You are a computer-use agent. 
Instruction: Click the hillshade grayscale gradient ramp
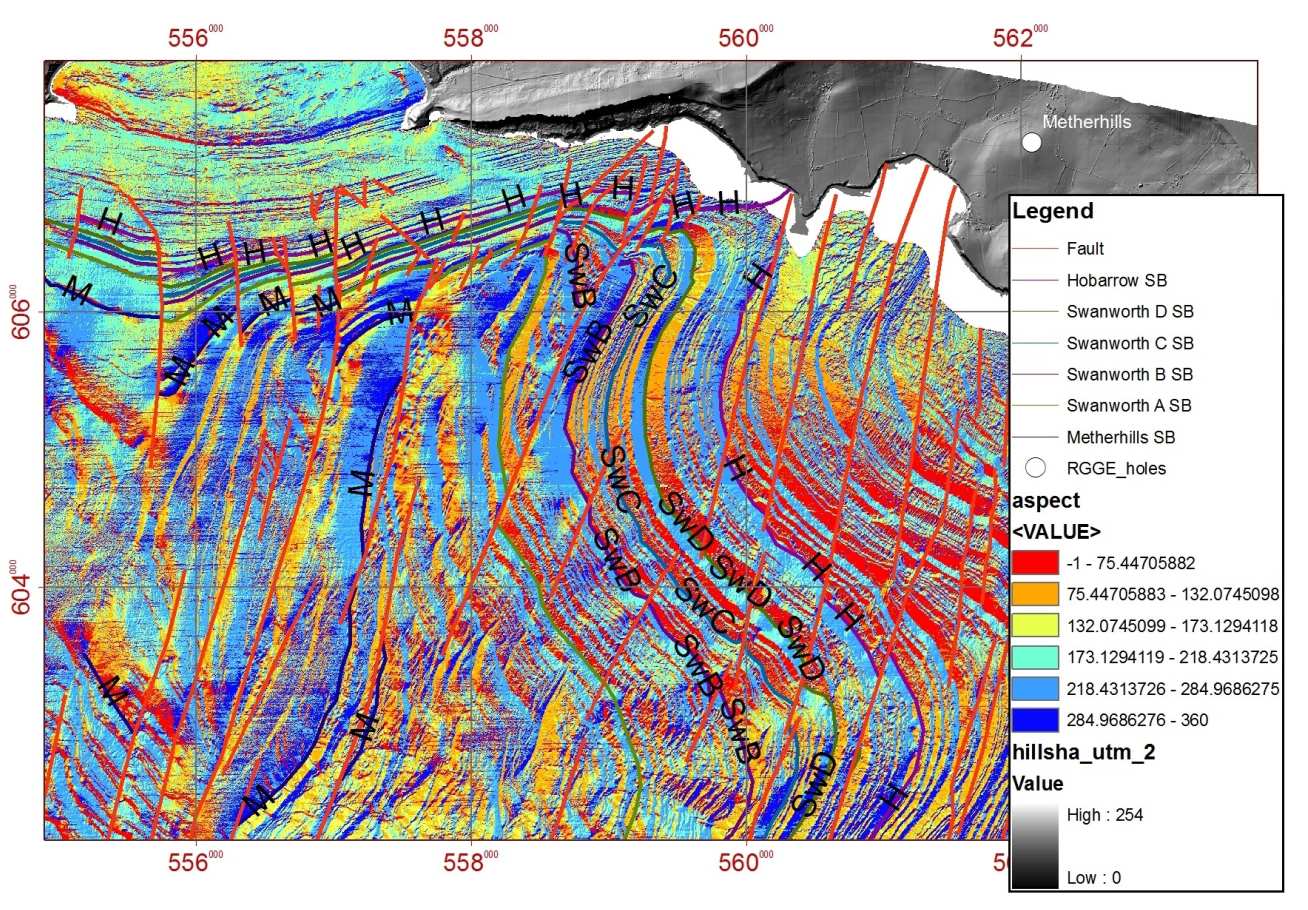point(1036,846)
